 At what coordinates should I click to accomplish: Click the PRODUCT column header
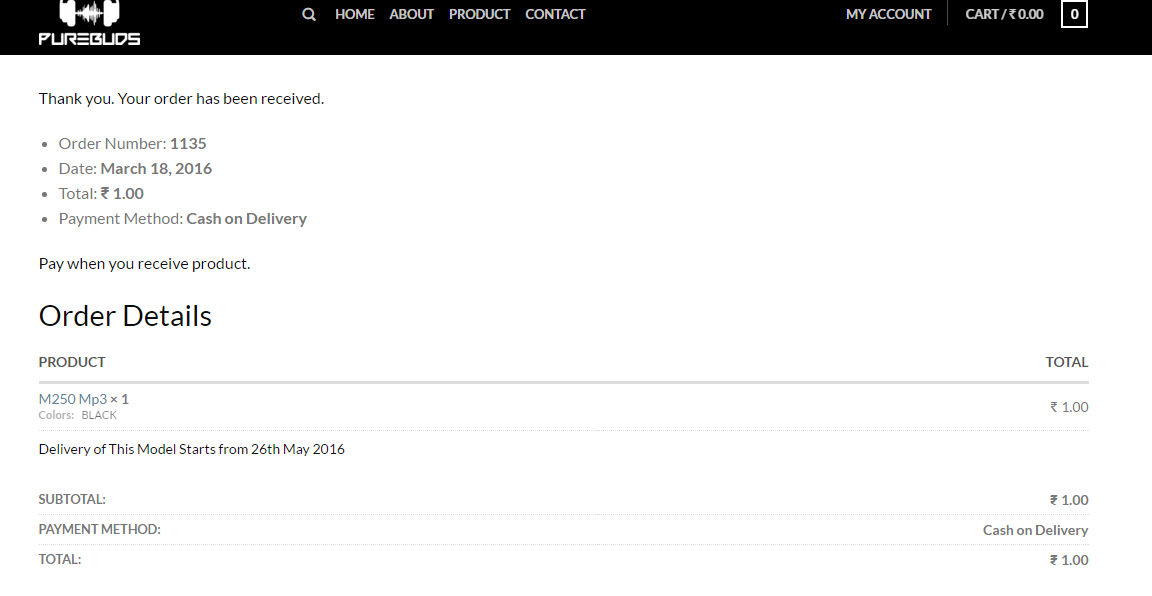tap(72, 362)
